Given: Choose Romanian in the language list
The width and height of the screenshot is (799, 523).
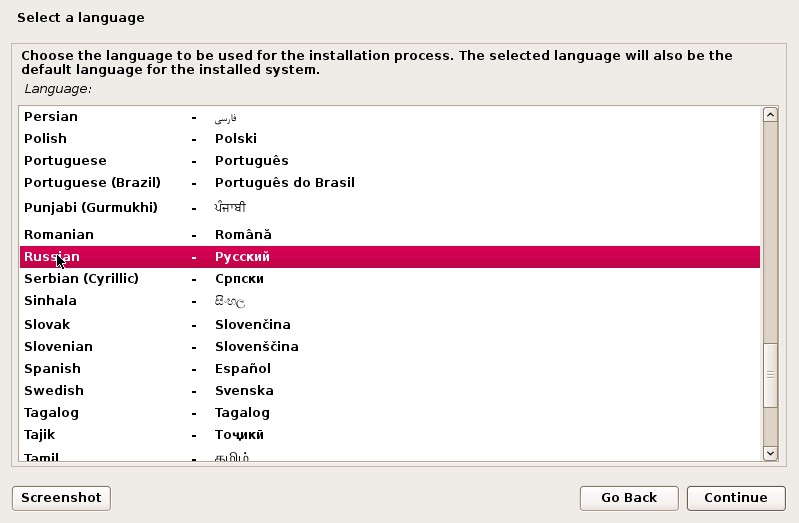Looking at the screenshot, I should pos(59,235).
